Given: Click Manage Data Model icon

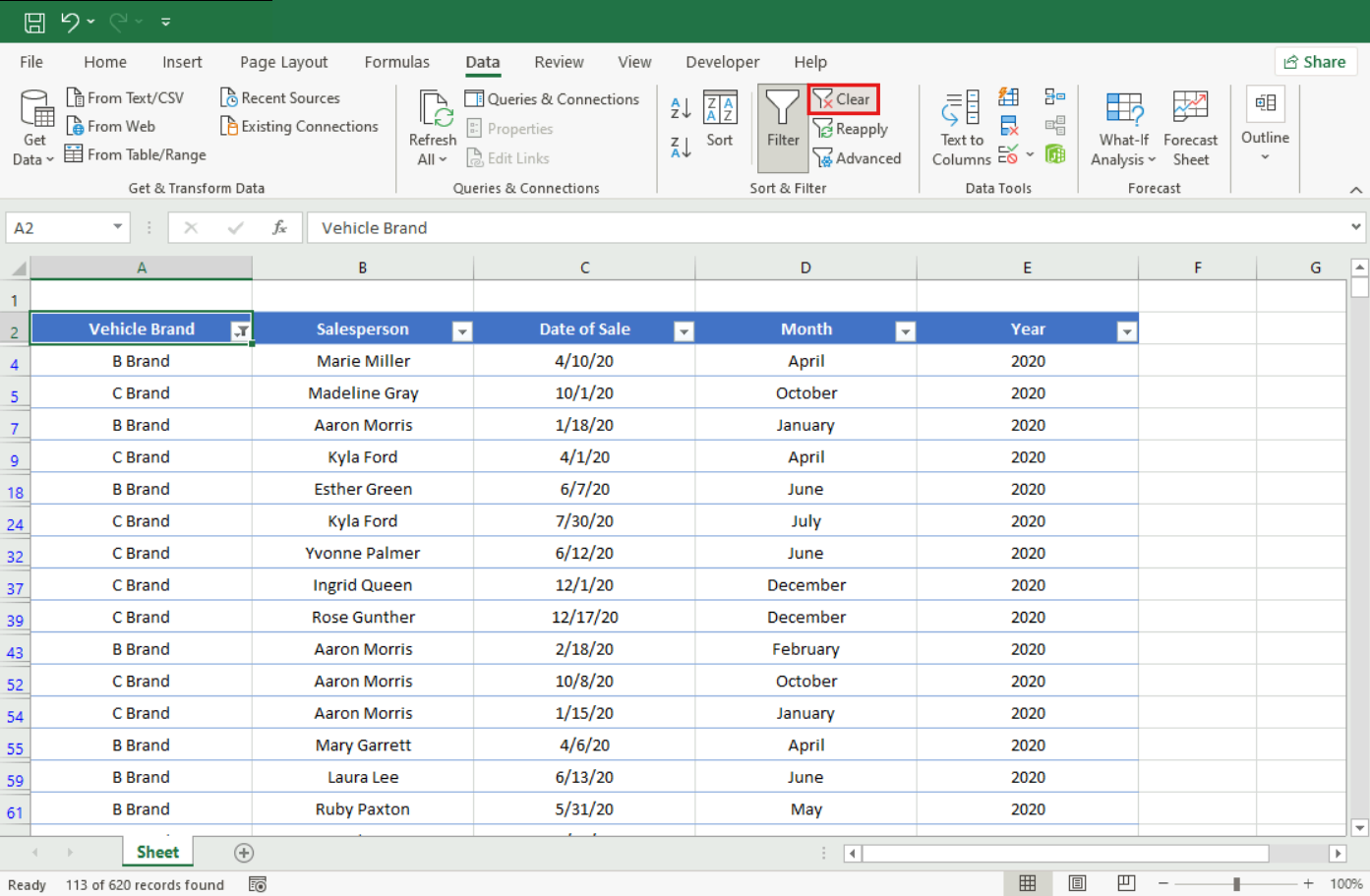Looking at the screenshot, I should (1055, 154).
